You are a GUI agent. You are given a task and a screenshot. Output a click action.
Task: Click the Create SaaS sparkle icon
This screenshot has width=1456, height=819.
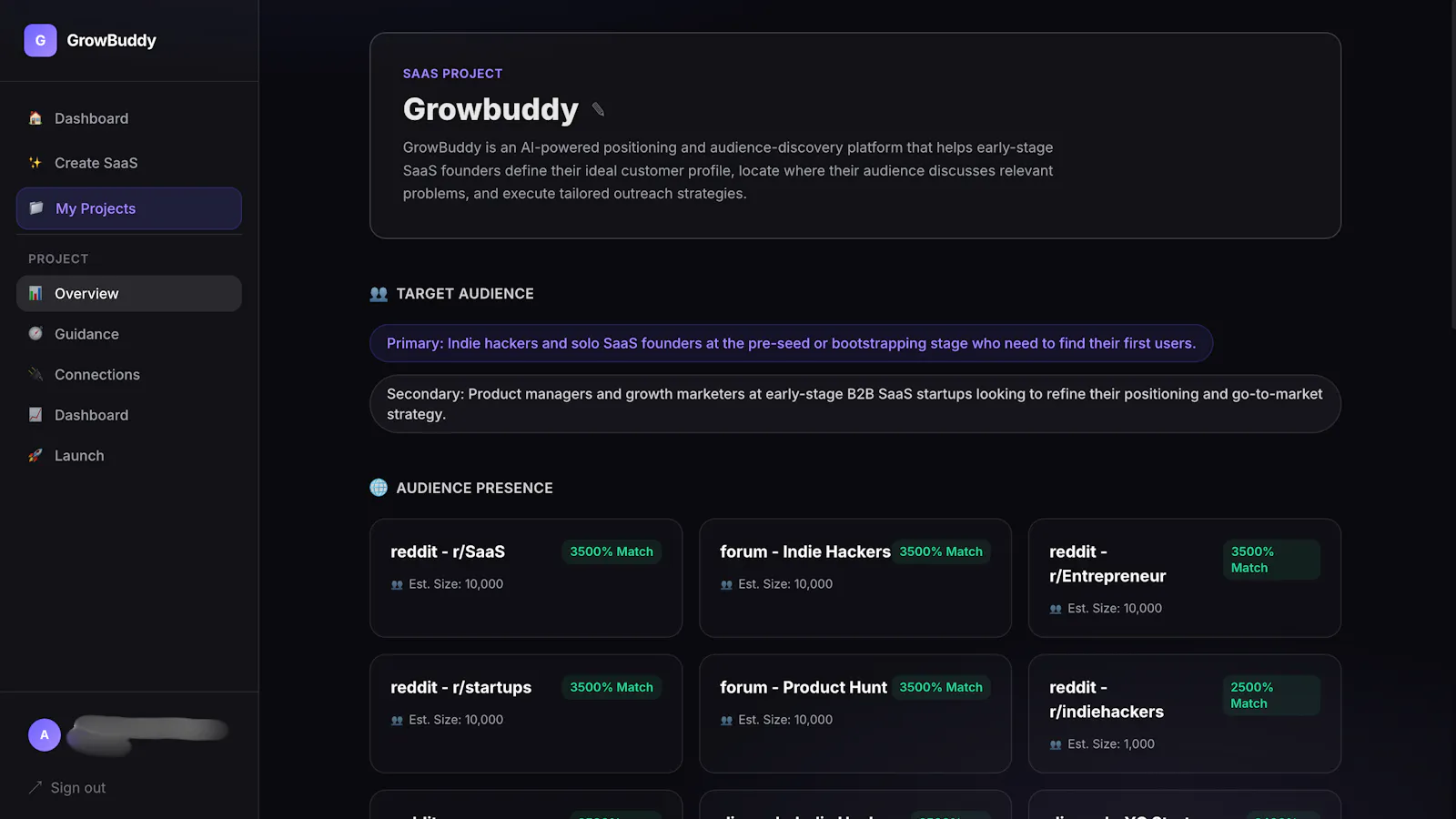pos(35,163)
